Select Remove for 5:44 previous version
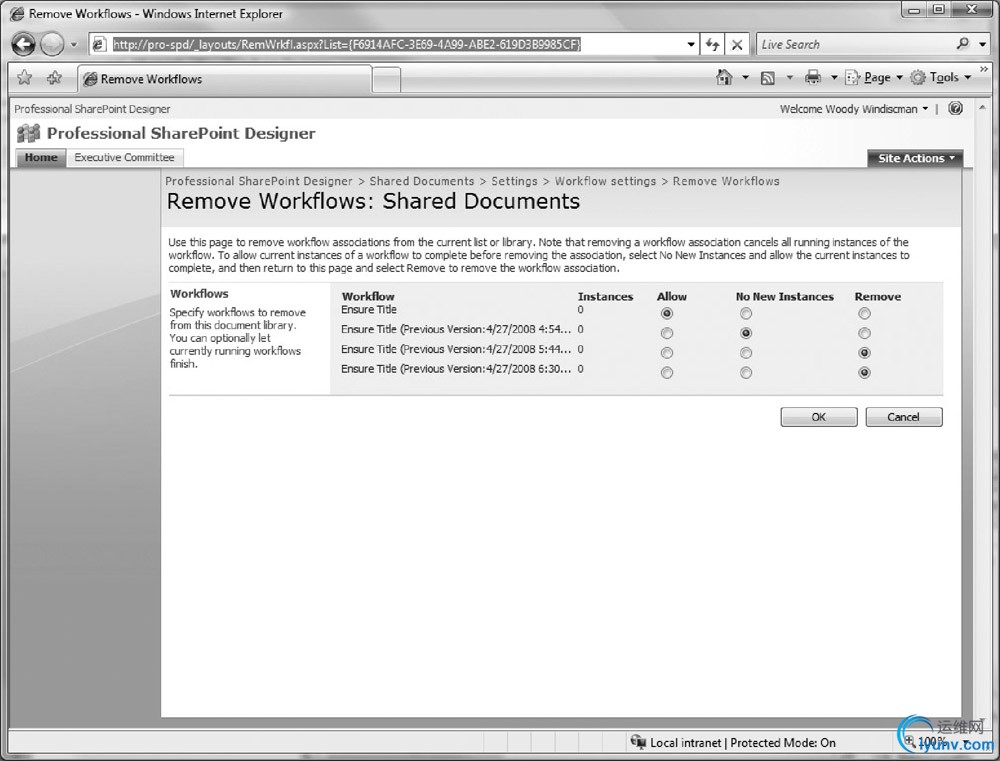The height and width of the screenshot is (761, 1000). pyautogui.click(x=864, y=353)
